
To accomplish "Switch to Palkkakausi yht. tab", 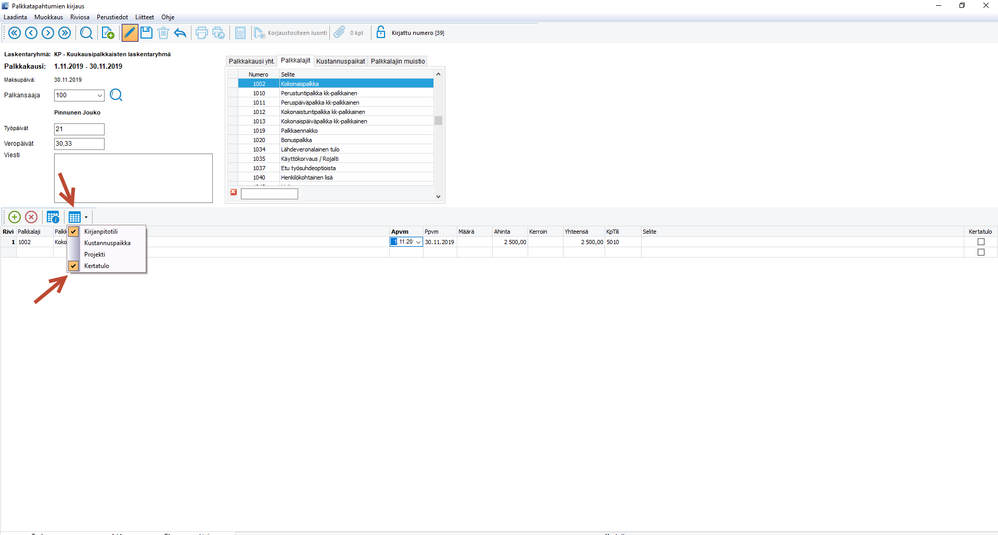I will (251, 61).
